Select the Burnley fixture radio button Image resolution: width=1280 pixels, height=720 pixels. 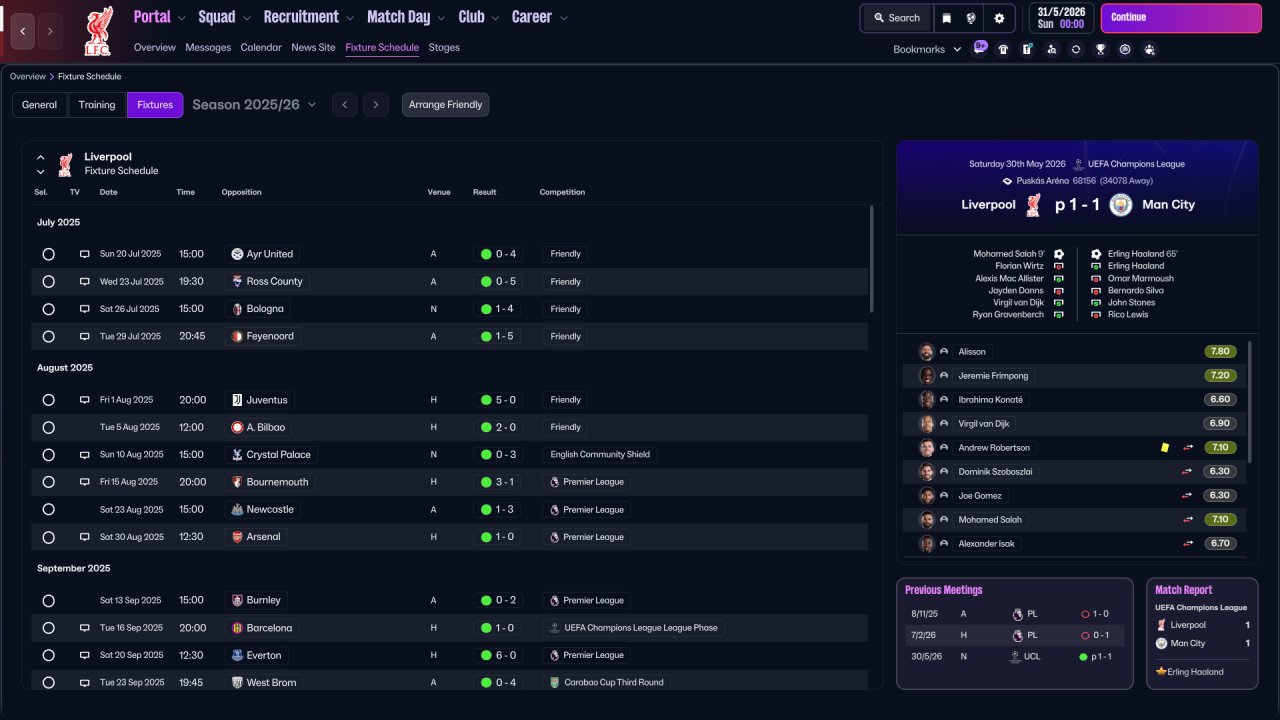click(48, 601)
